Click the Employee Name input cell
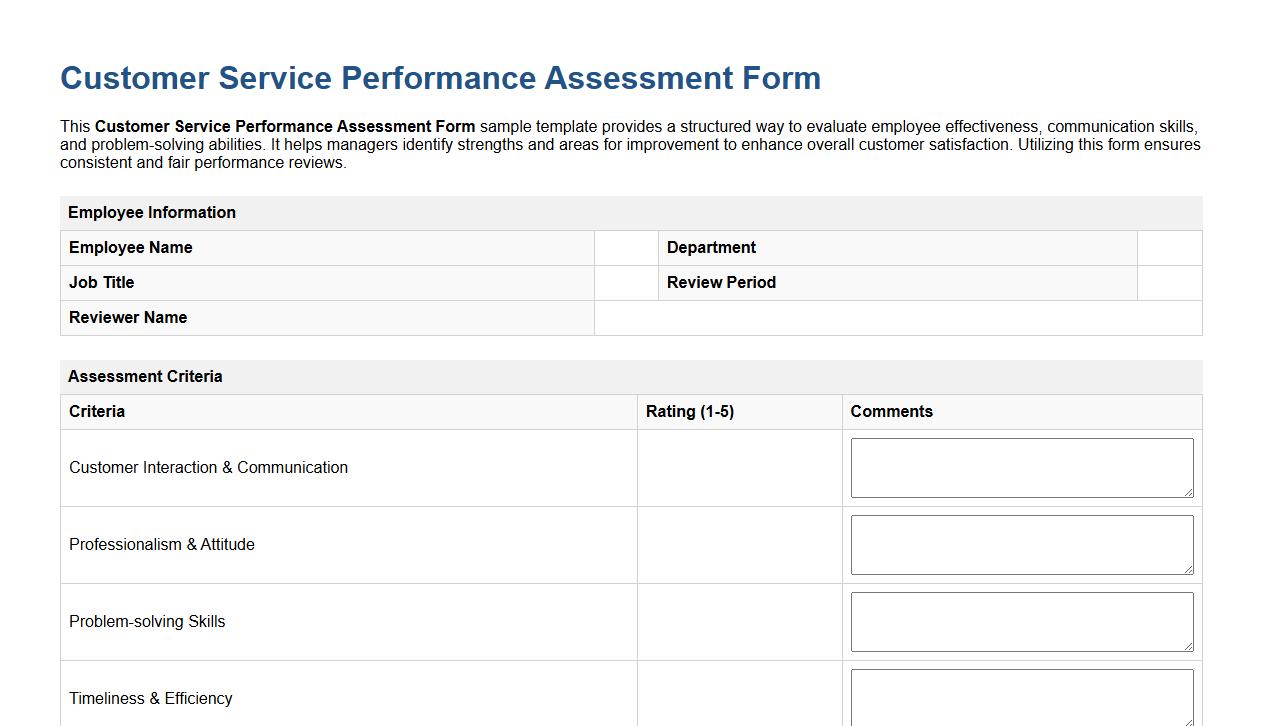This screenshot has height=726, width=1263. click(625, 247)
